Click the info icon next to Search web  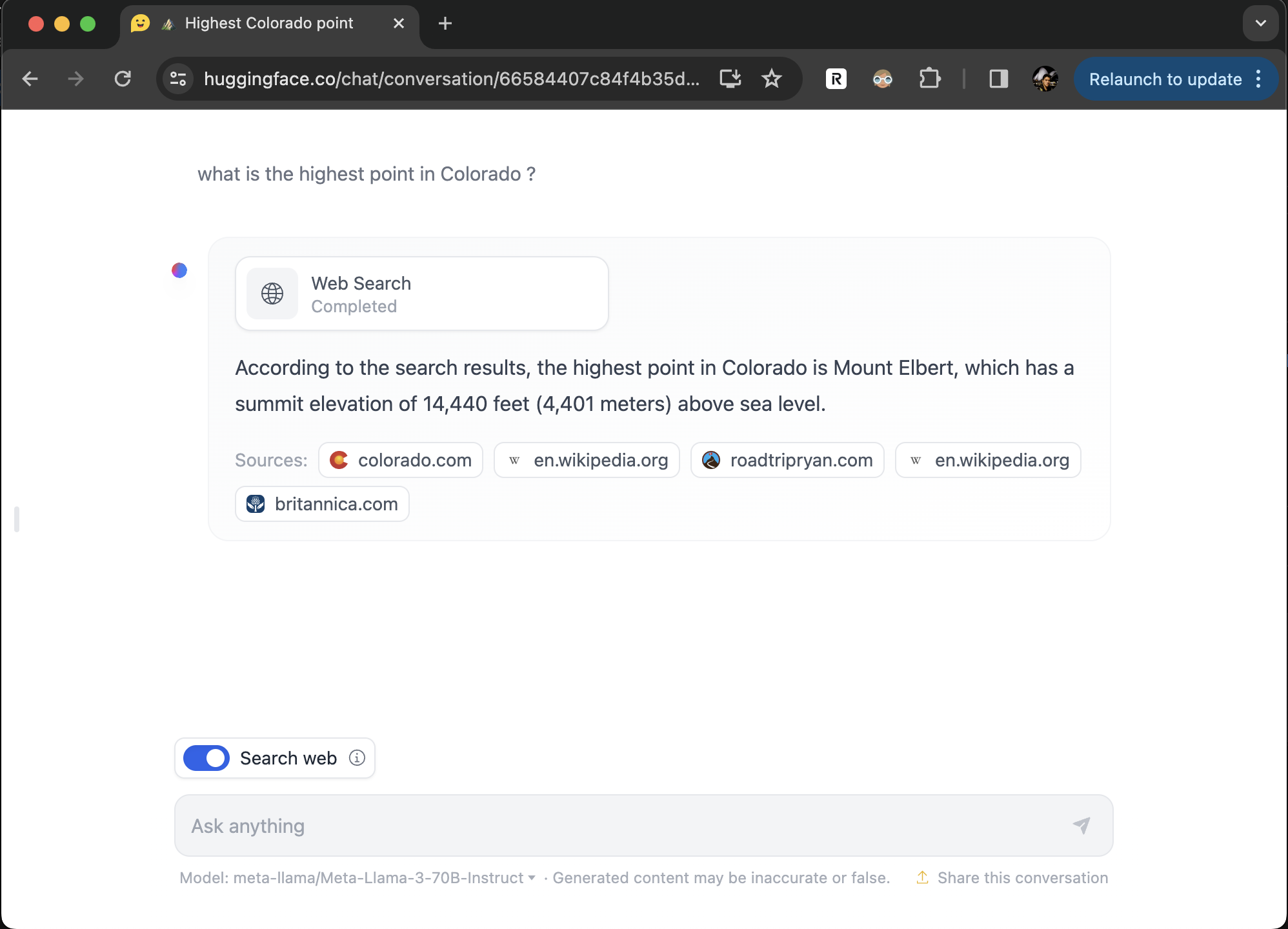(357, 758)
